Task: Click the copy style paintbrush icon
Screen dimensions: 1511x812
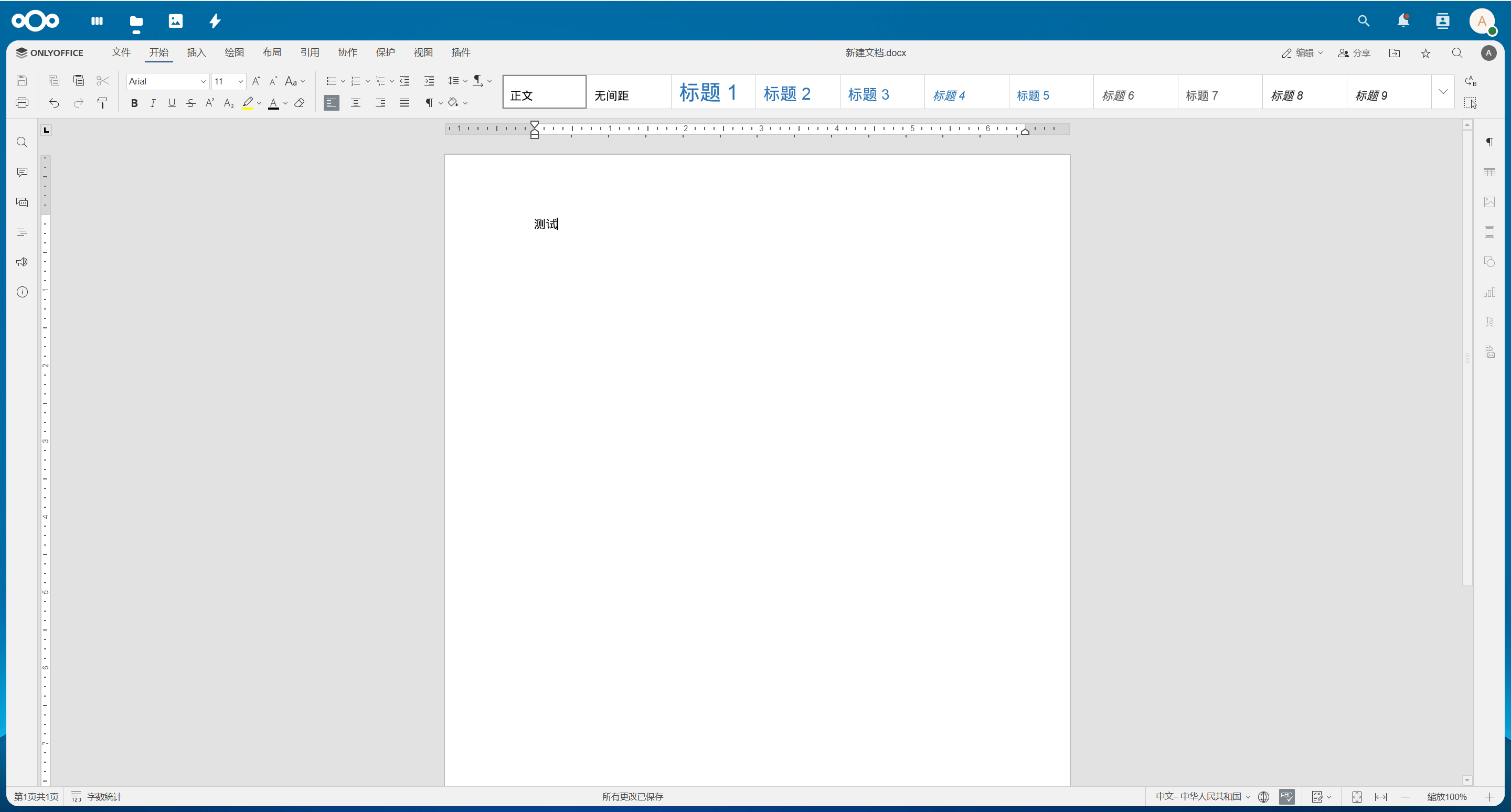Action: click(102, 103)
